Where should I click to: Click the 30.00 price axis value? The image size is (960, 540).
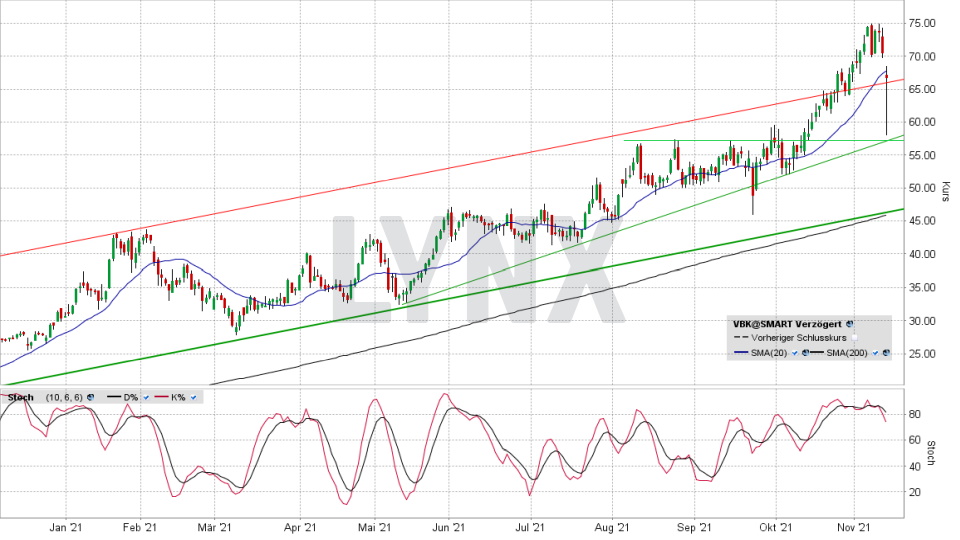coord(923,321)
